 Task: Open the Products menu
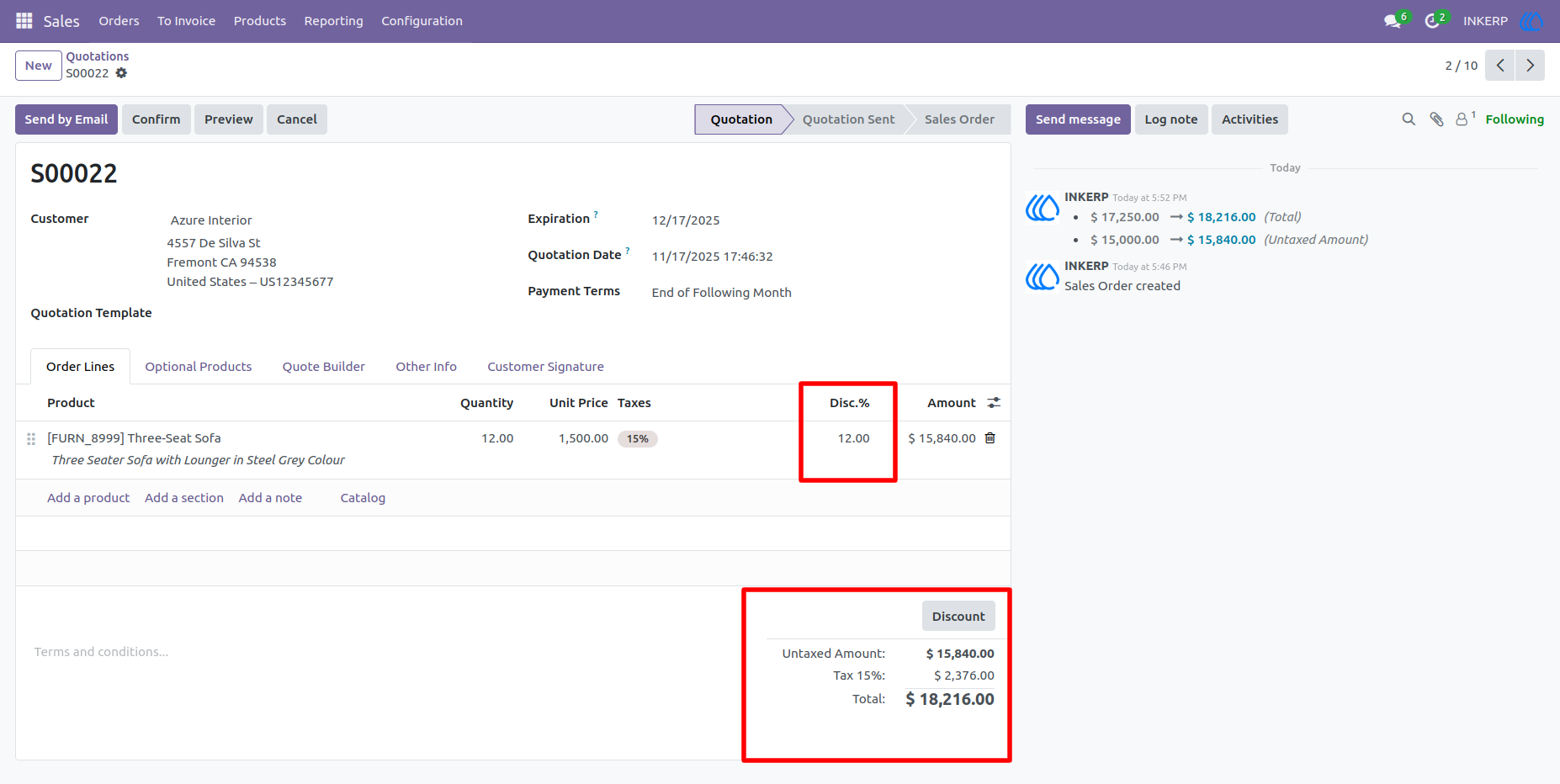[x=260, y=21]
